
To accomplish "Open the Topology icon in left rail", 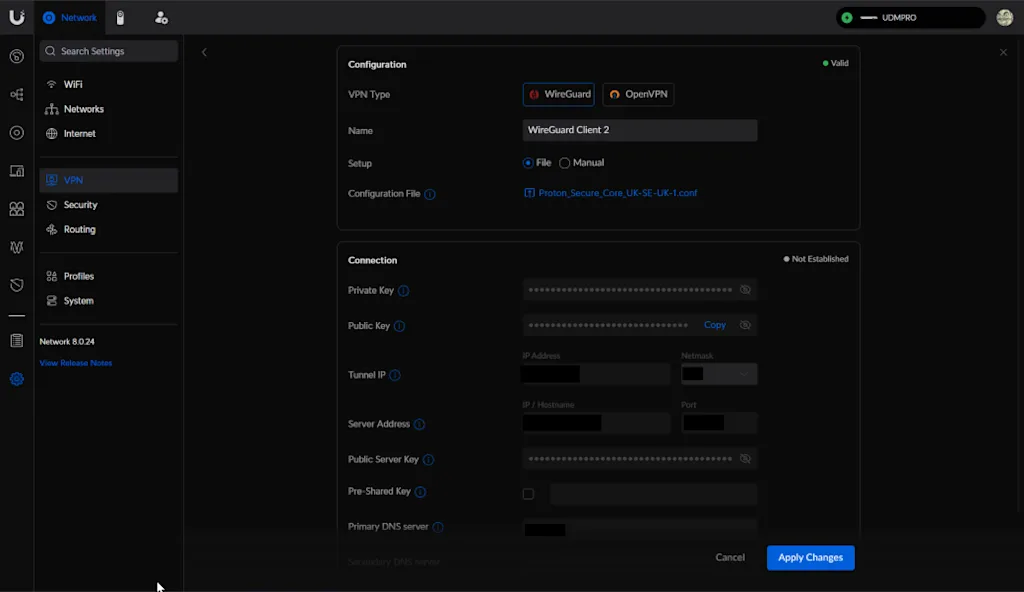I will (x=17, y=95).
